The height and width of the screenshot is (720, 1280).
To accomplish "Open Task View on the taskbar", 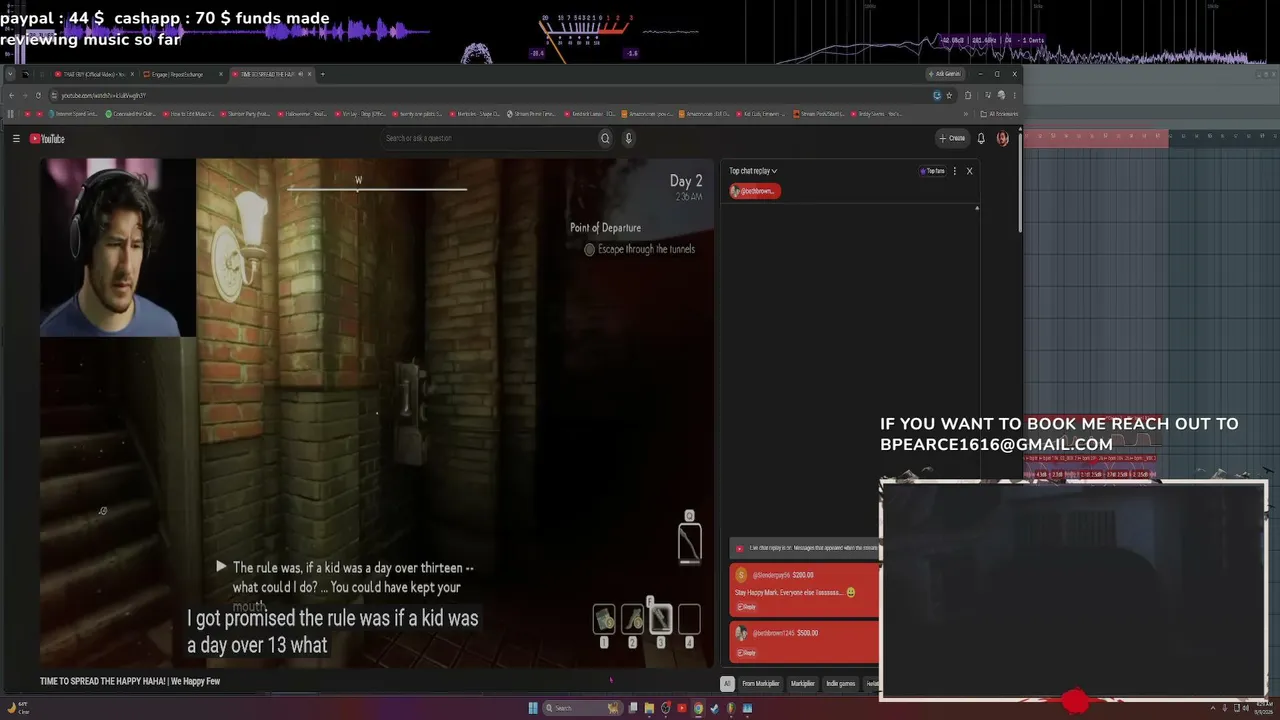I will point(633,708).
